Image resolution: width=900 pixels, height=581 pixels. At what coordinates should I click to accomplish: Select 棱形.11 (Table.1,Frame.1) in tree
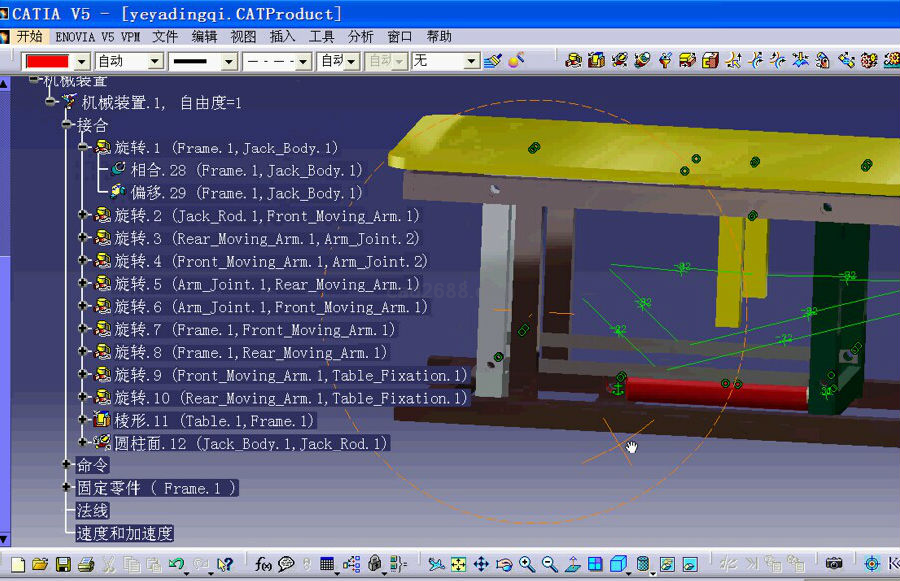click(214, 421)
